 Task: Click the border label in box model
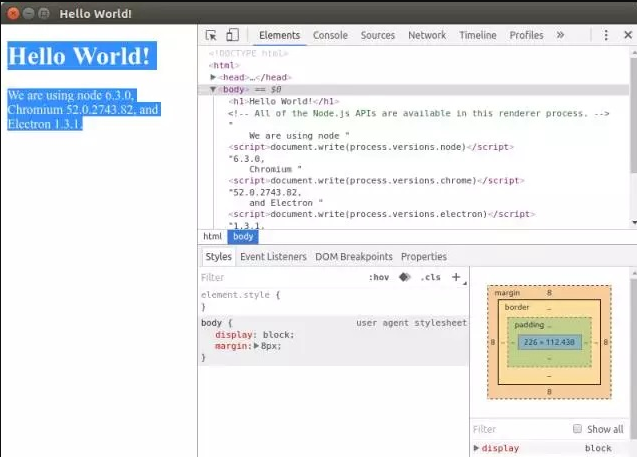coord(517,307)
